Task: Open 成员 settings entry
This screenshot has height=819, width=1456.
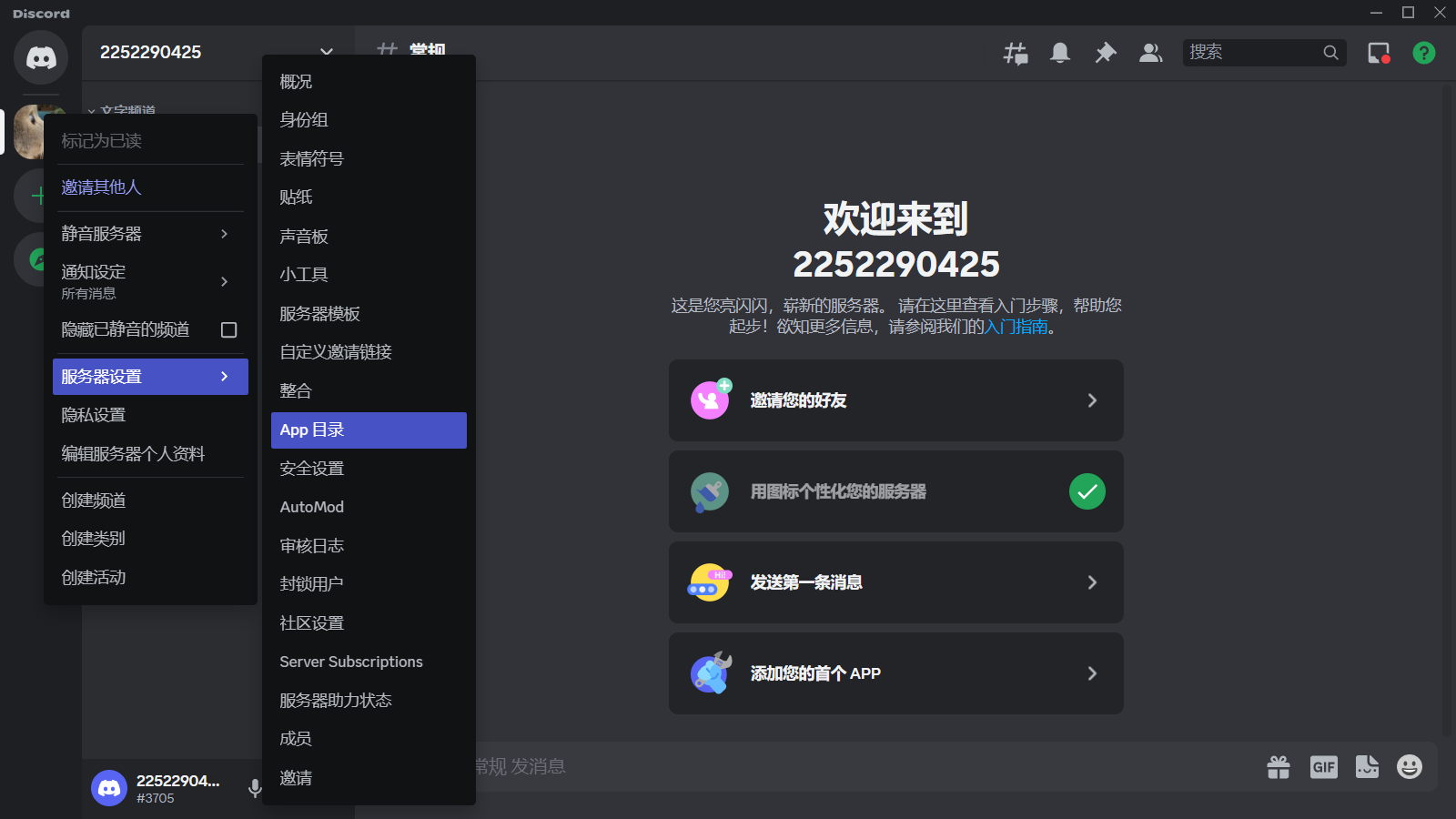Action: tap(369, 739)
